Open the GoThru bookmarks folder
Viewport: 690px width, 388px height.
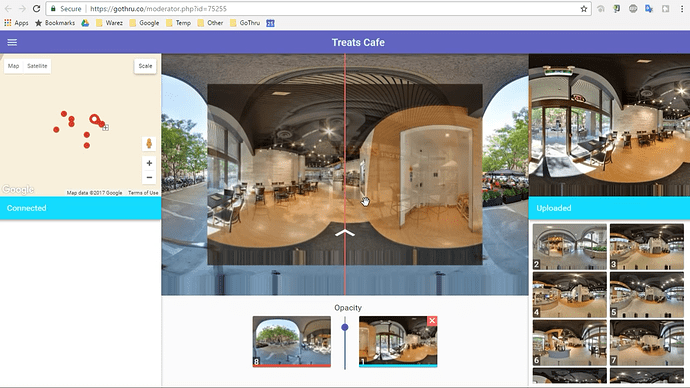tap(245, 23)
